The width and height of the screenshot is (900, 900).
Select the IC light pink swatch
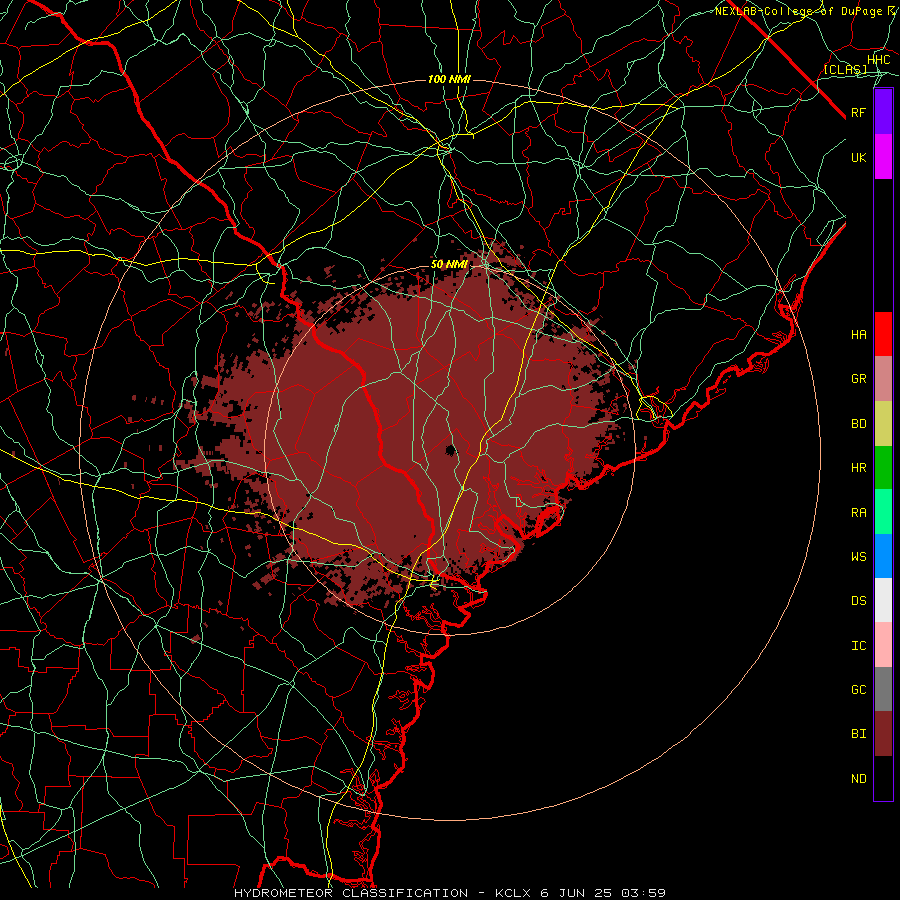(x=883, y=645)
